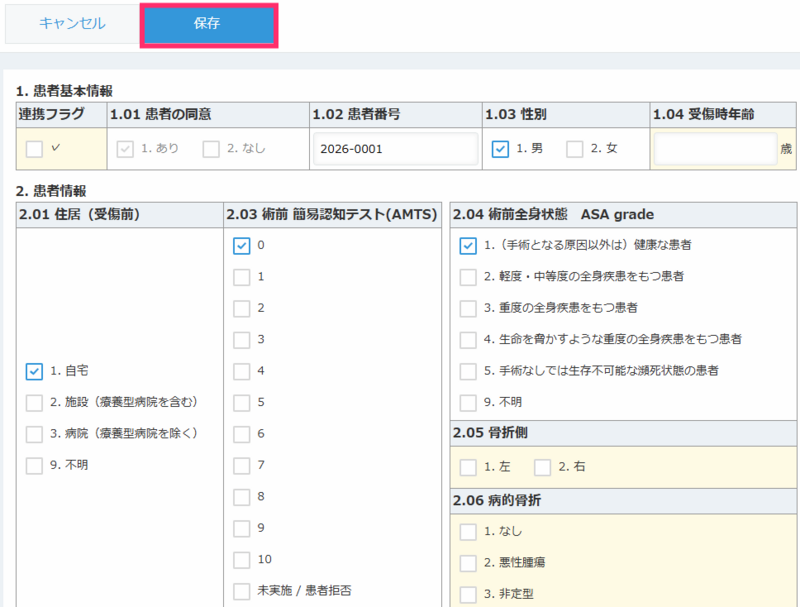Viewport: 800px width, 607px height.
Task: Choose AMTS score 2 checkbox
Action: point(241,309)
